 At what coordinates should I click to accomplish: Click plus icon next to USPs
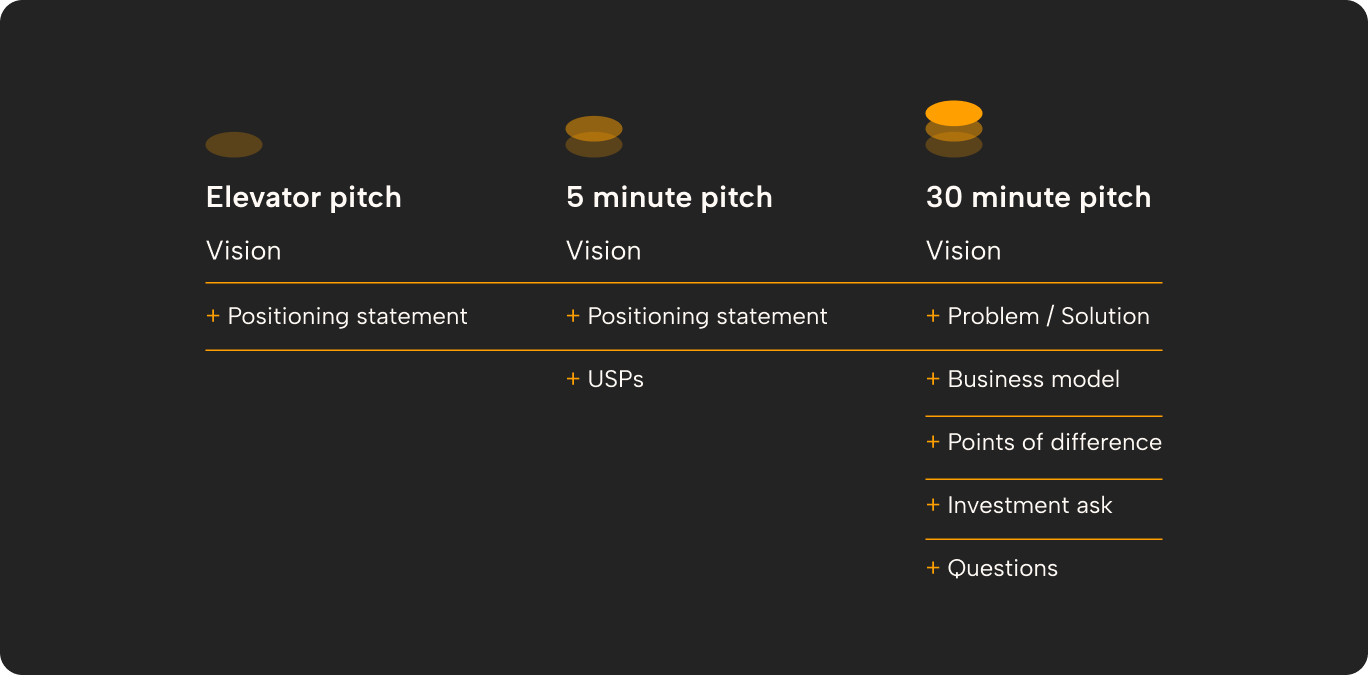pos(573,379)
